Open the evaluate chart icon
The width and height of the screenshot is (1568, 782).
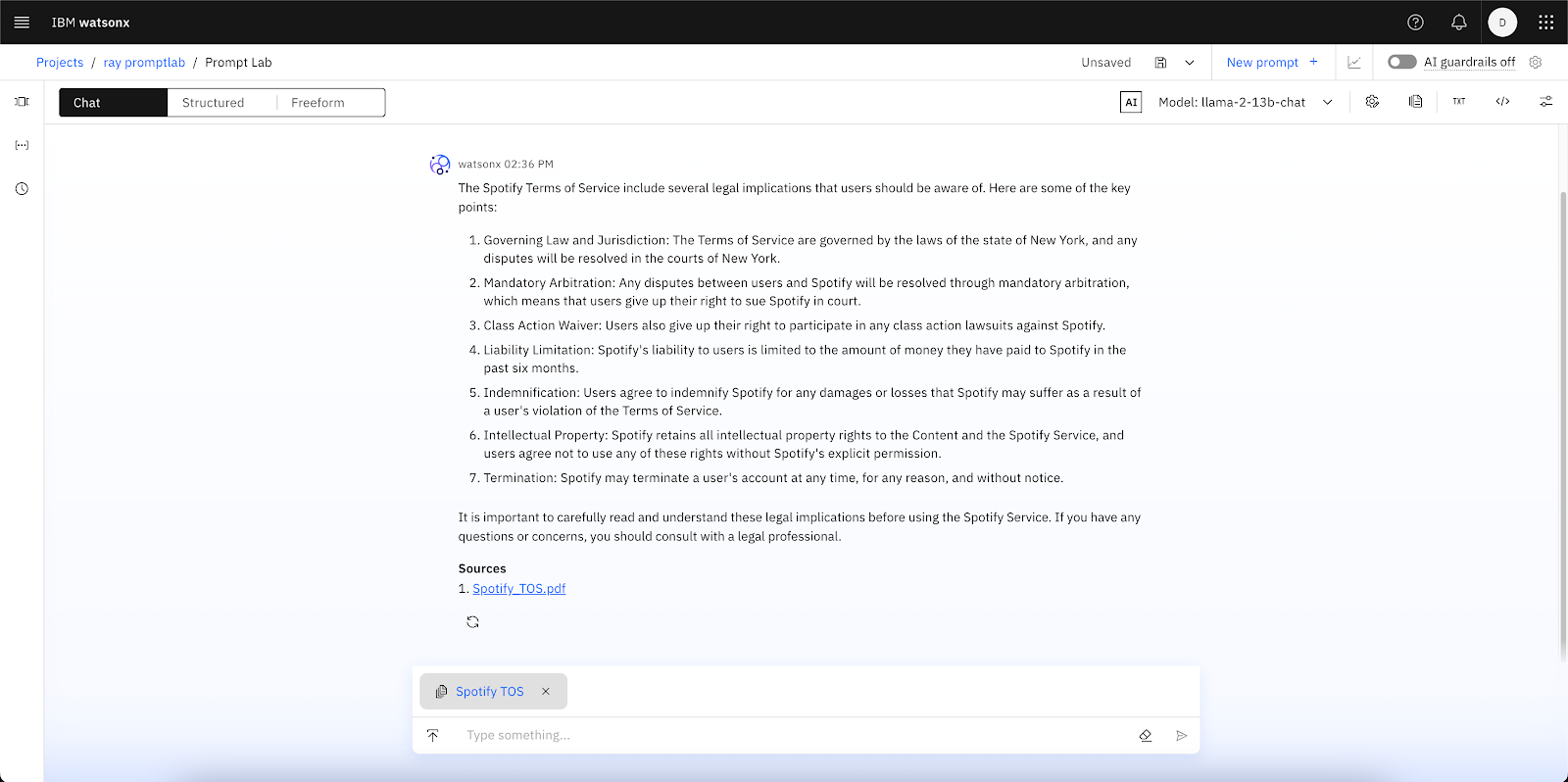[1354, 62]
